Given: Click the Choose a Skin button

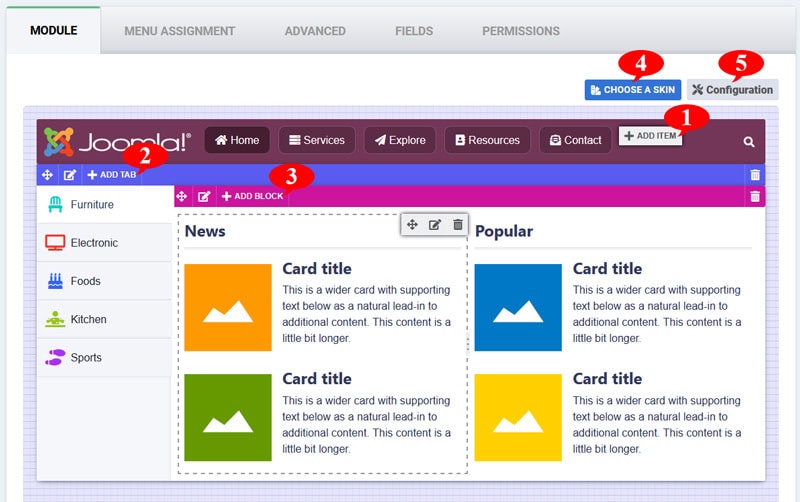Looking at the screenshot, I should pos(633,90).
